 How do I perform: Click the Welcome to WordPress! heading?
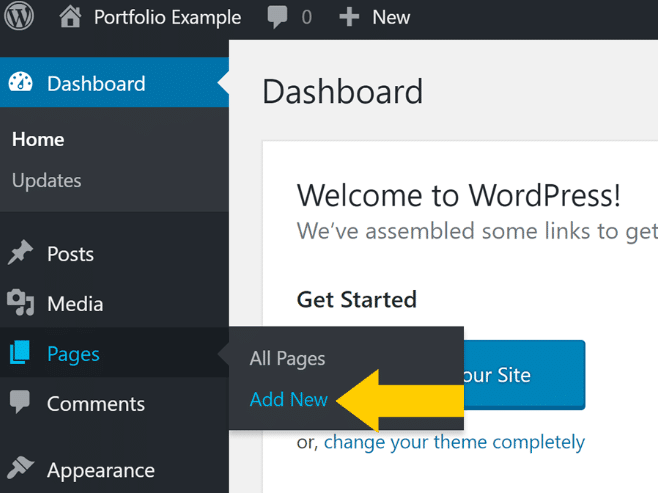(x=458, y=196)
